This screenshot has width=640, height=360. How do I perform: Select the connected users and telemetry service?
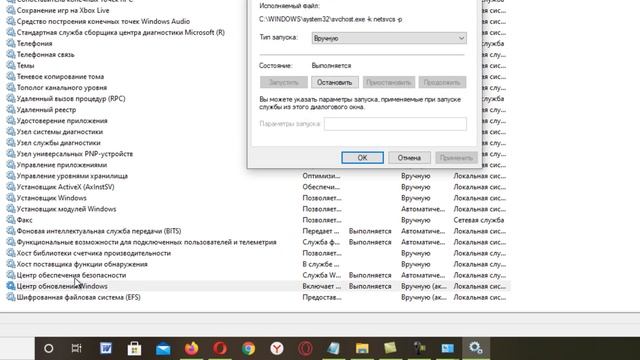[x=147, y=242]
